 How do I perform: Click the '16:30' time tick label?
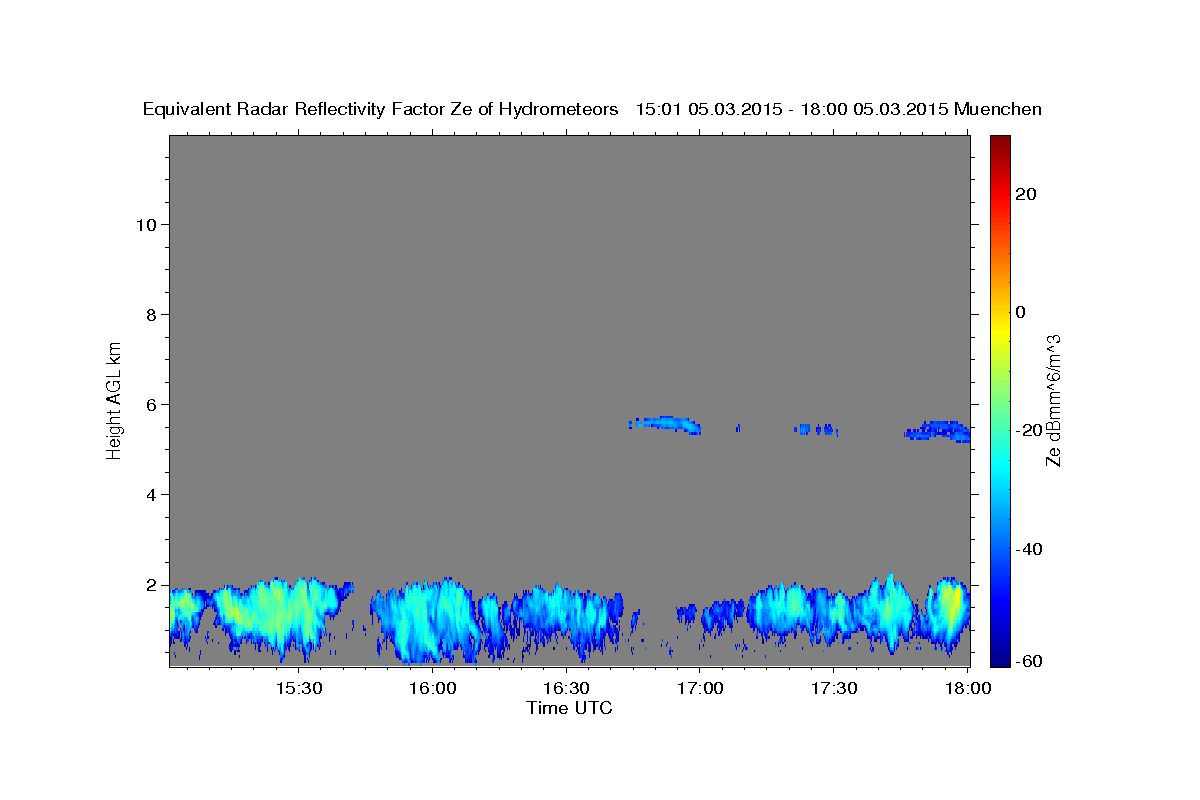tap(567, 689)
